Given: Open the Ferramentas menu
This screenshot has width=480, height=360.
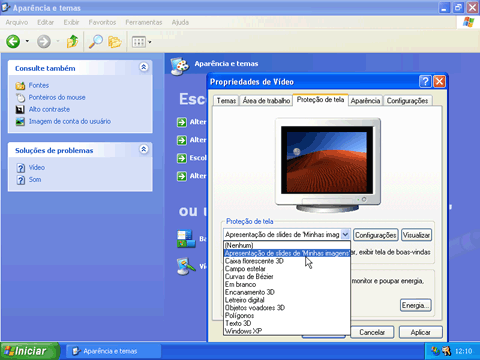Looking at the screenshot, I should pyautogui.click(x=144, y=22).
